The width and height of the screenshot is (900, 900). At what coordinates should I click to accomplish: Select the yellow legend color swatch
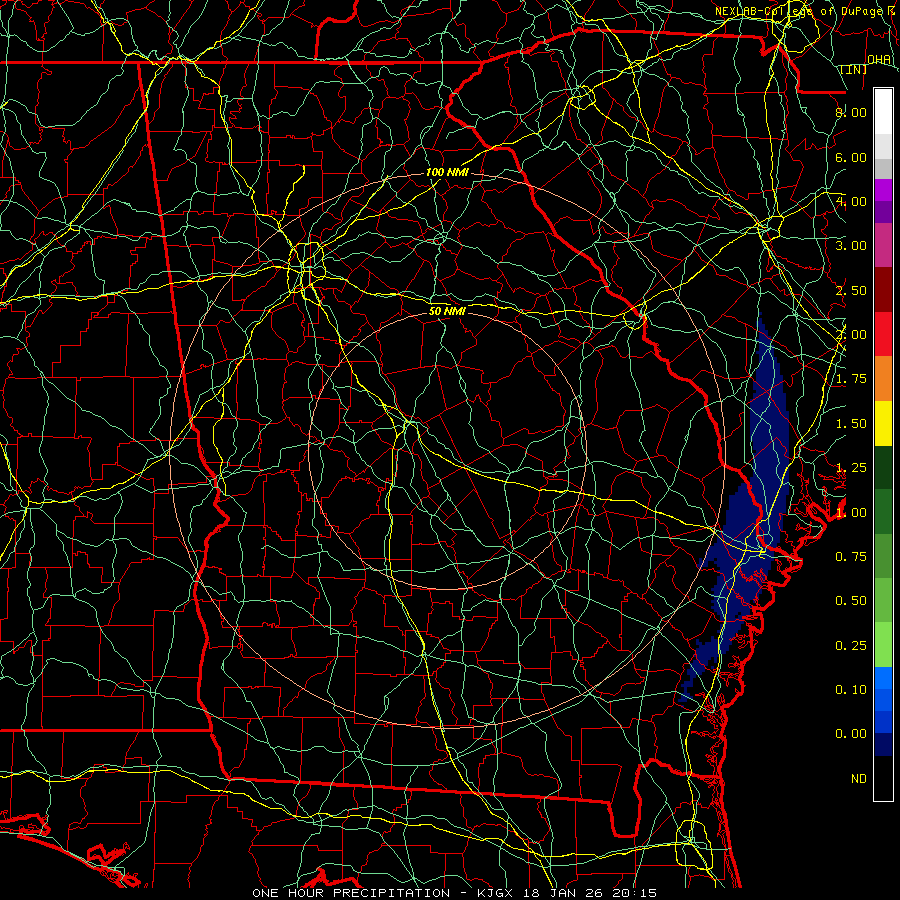tap(883, 424)
